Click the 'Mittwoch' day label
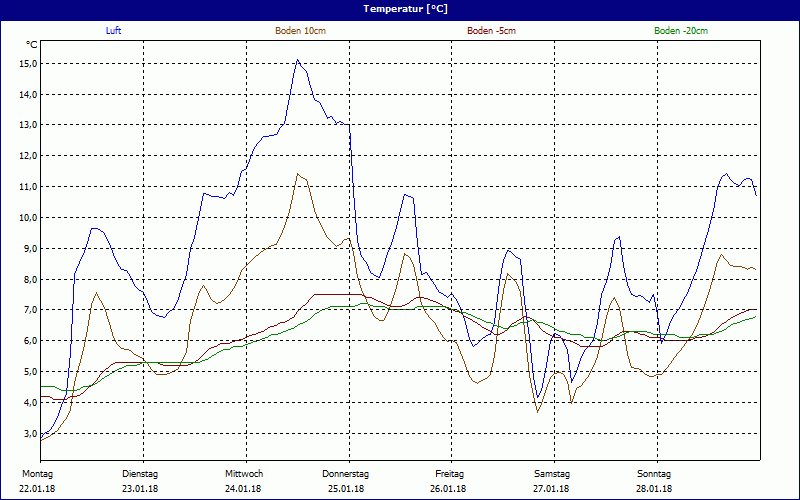The height and width of the screenshot is (500, 800). click(x=244, y=474)
